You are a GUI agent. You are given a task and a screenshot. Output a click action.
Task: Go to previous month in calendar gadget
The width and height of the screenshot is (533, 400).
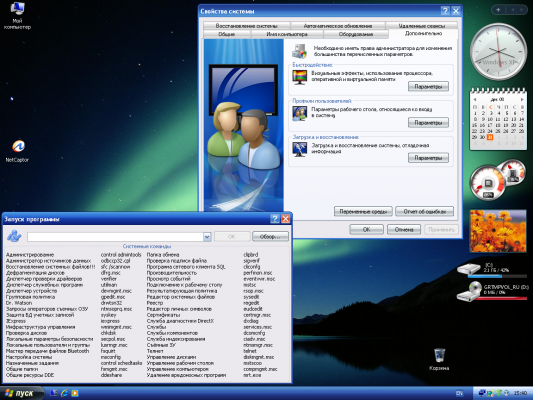[475, 100]
